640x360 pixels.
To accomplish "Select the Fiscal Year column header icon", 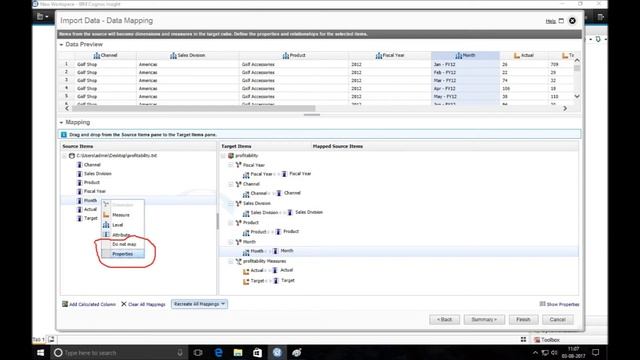I will click(379, 56).
